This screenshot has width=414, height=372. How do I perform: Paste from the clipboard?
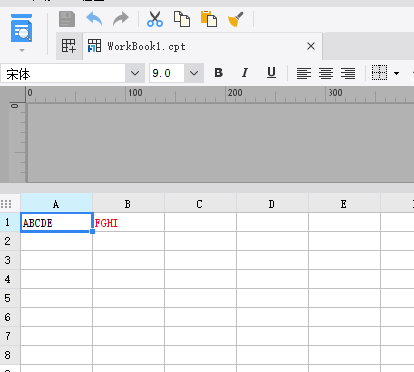209,19
